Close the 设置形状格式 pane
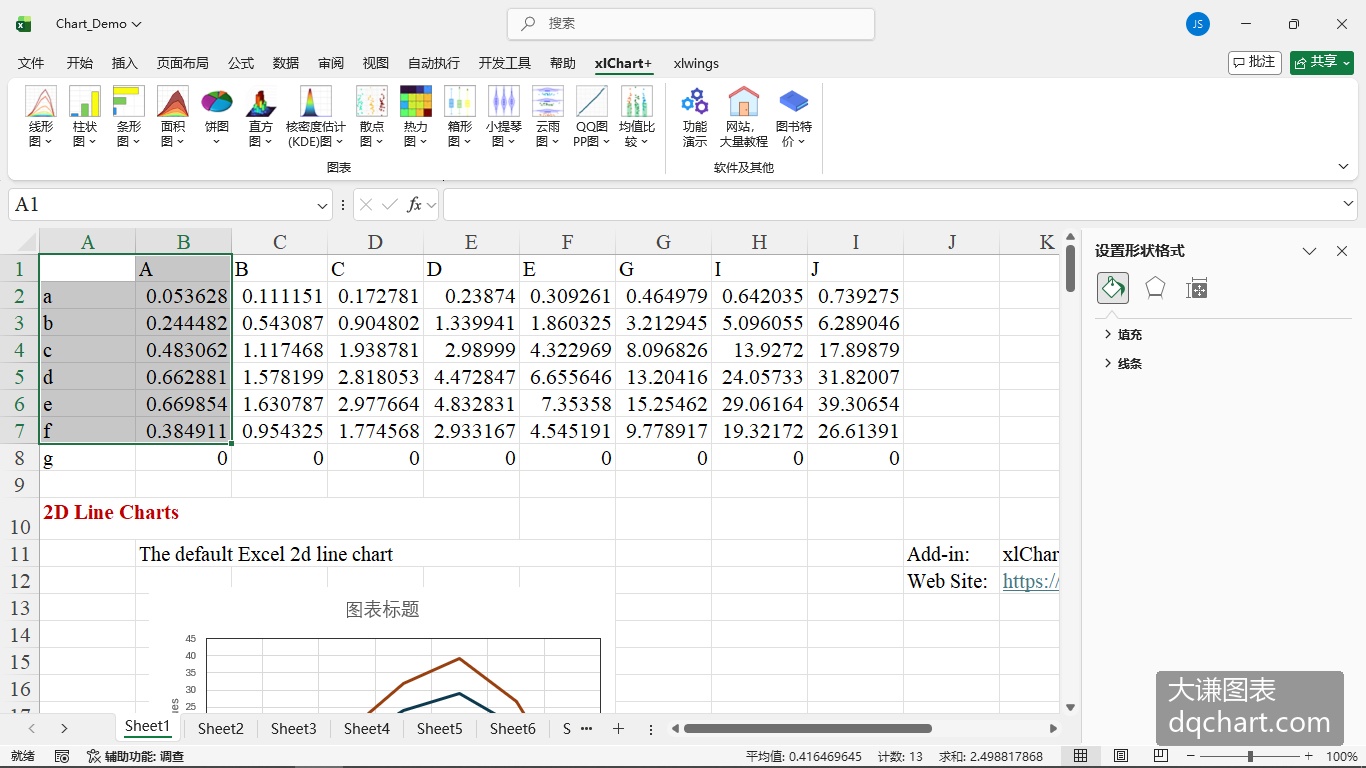 [1342, 251]
